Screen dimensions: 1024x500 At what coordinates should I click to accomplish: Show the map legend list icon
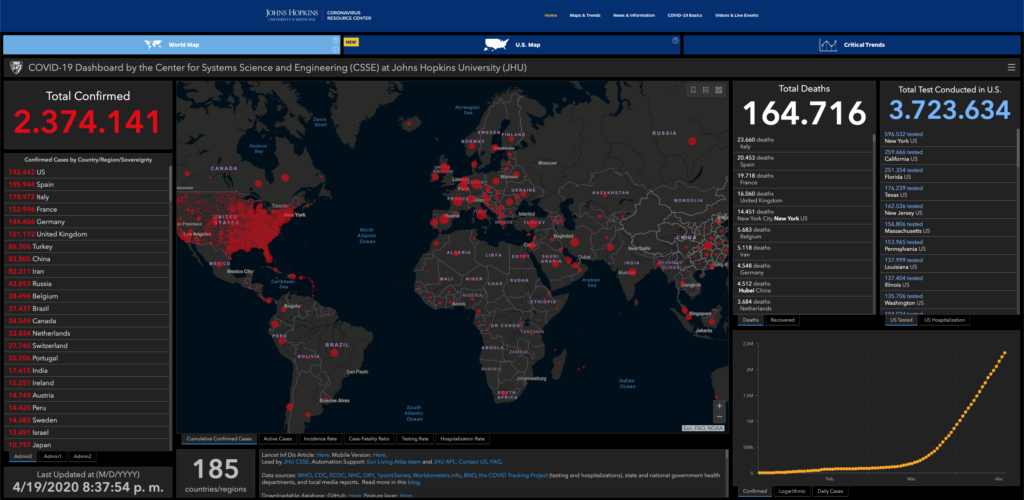(706, 91)
